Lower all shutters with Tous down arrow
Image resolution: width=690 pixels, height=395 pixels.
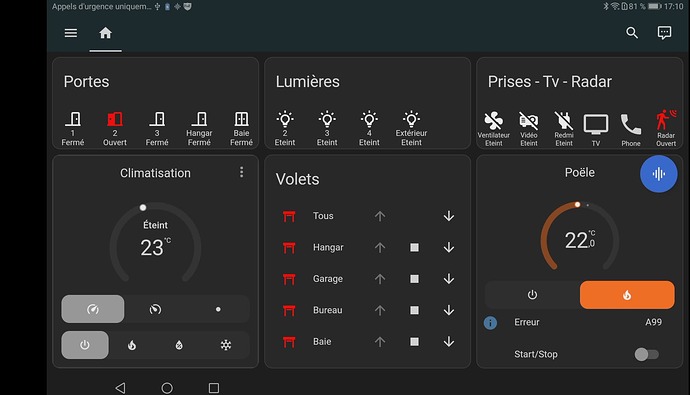point(449,216)
